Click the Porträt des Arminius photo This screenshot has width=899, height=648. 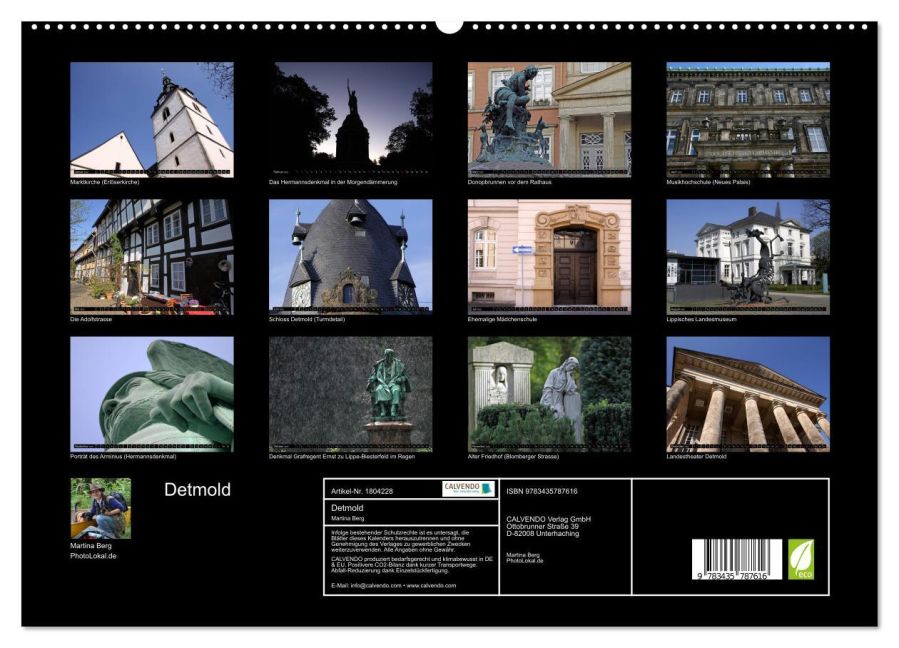tap(151, 393)
